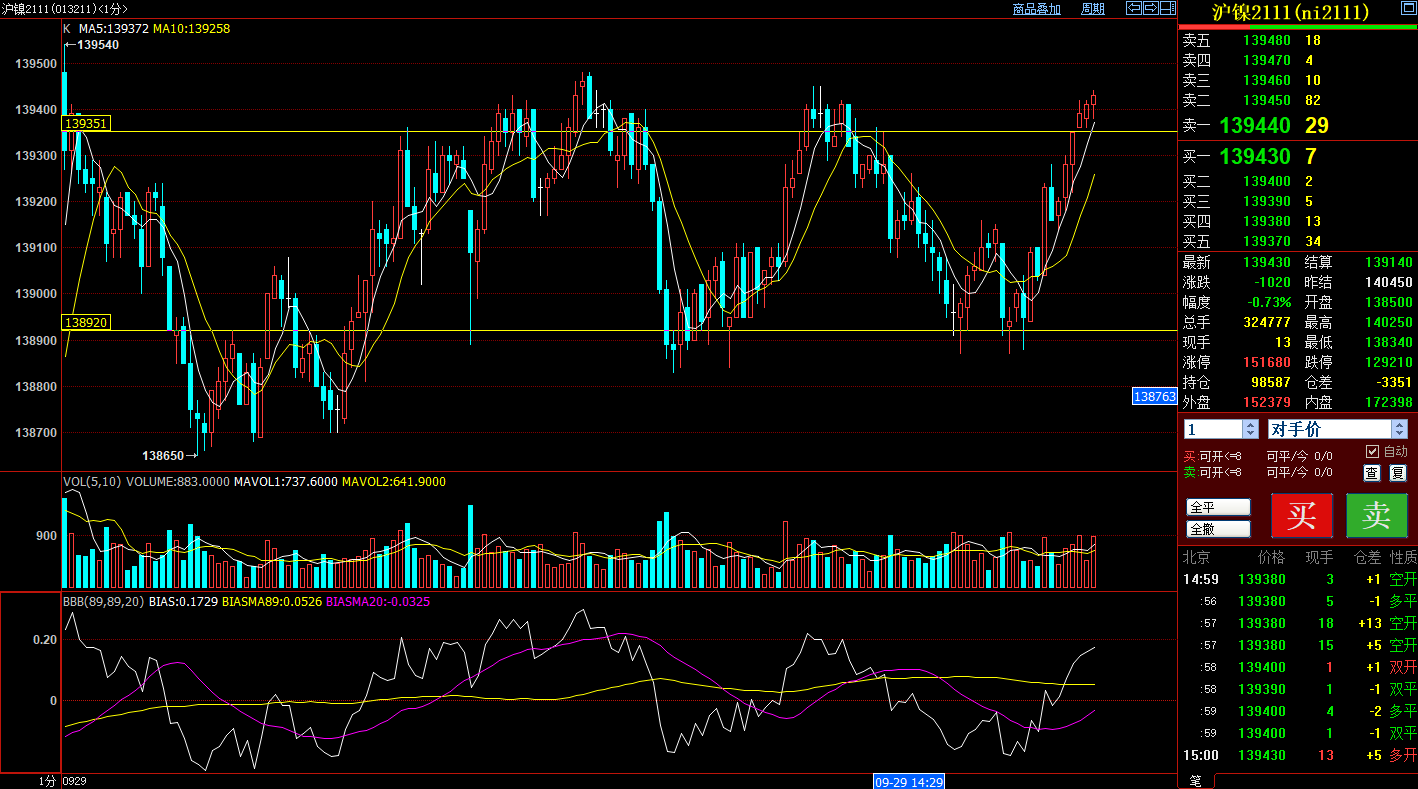Viewport: 1418px width, 789px height.
Task: Click the 卖五 139480 ask row
Action: (x=1298, y=40)
